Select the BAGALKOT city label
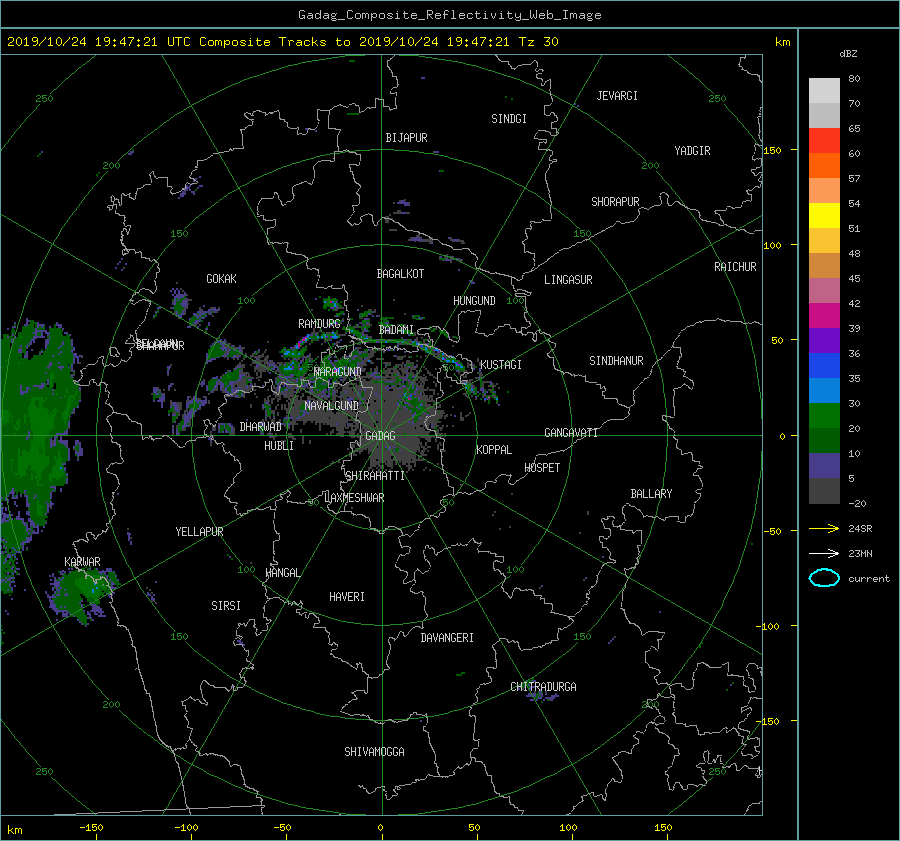This screenshot has height=841, width=900. tap(400, 274)
